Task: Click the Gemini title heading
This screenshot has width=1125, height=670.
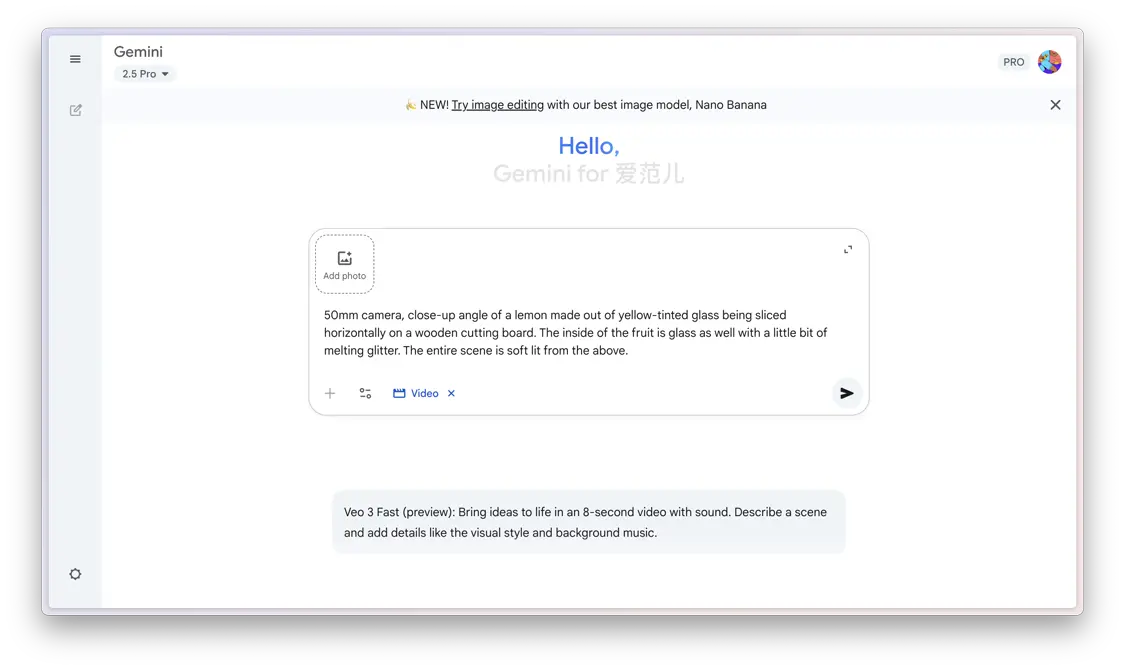Action: (x=138, y=51)
